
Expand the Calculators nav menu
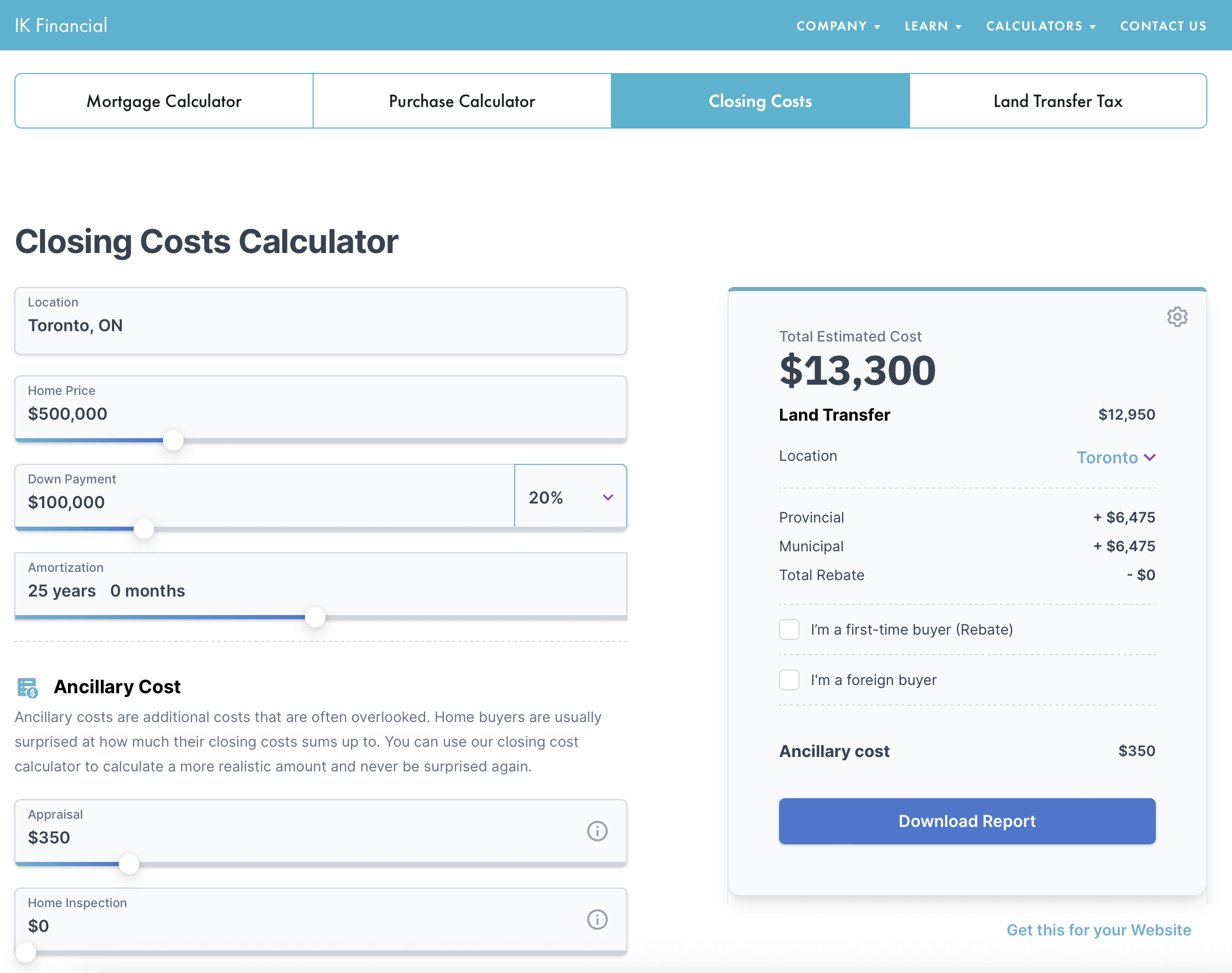point(1041,26)
